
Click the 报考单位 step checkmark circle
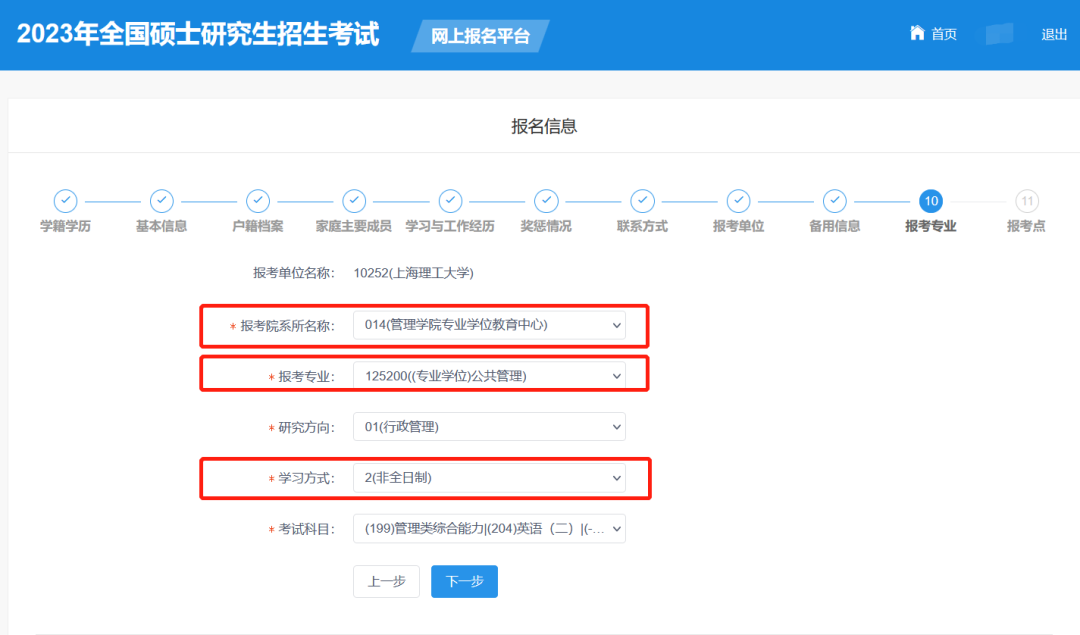coord(738,201)
